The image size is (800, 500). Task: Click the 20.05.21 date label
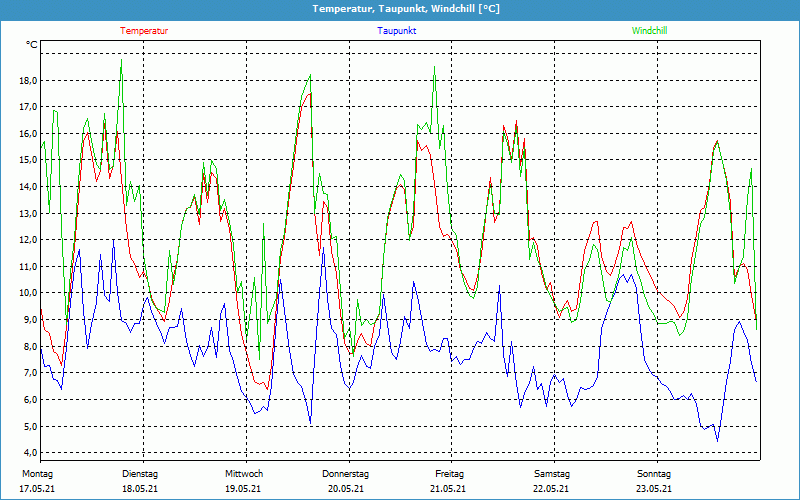click(346, 489)
